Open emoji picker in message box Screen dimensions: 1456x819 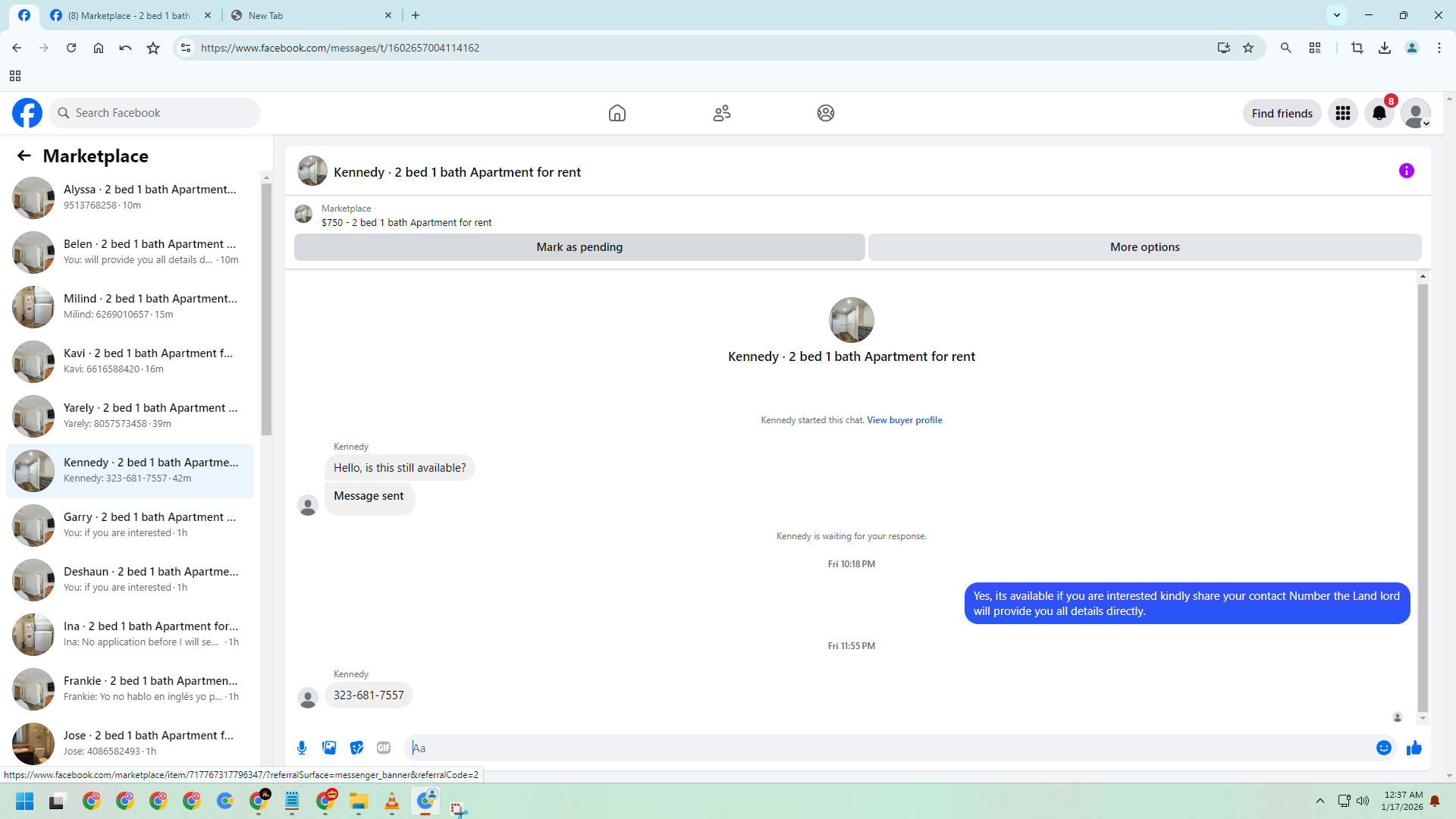click(x=1383, y=748)
